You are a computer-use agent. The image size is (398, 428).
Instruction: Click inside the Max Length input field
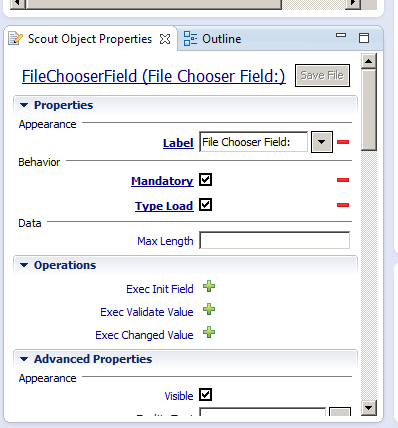coord(274,241)
